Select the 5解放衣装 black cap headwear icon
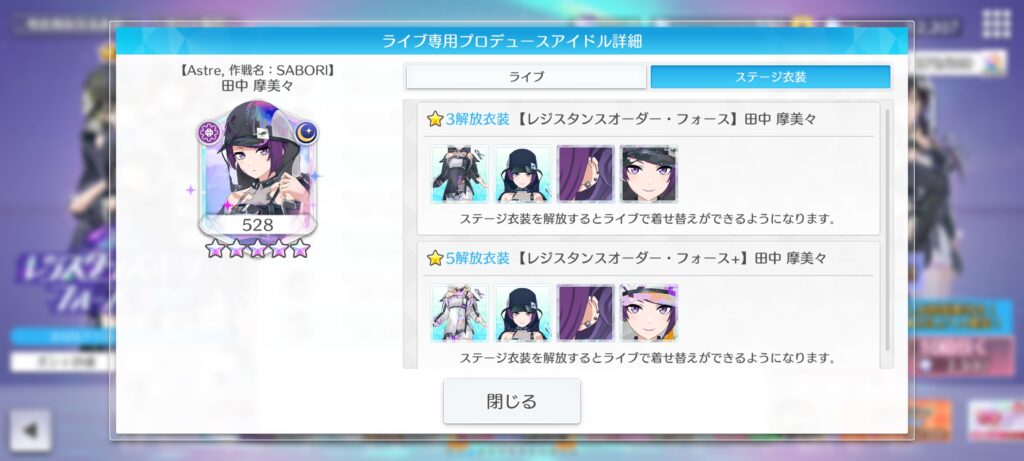Image resolution: width=1024 pixels, height=461 pixels. coord(522,313)
